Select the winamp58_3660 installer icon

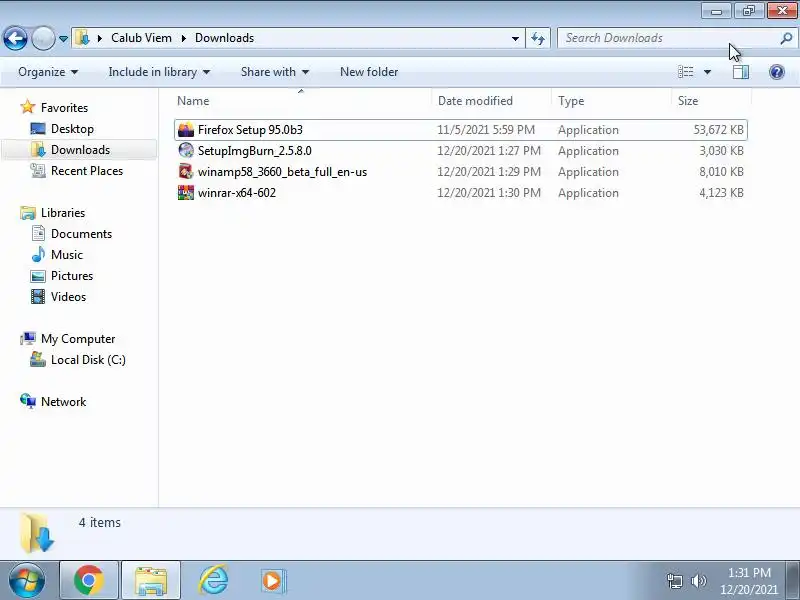pos(186,171)
